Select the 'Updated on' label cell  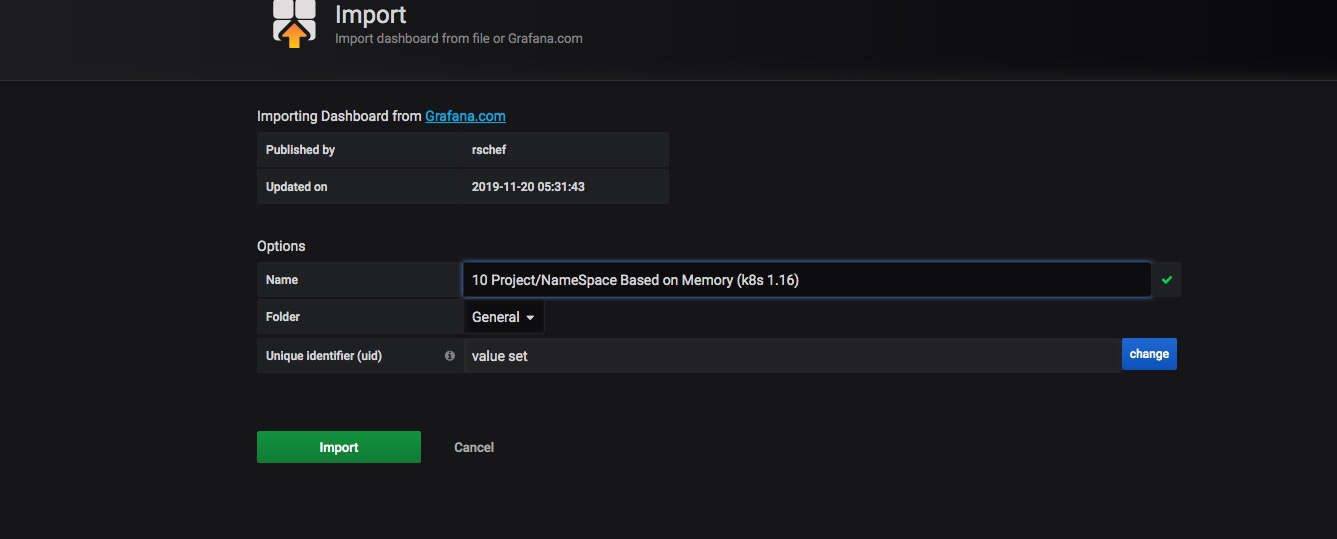pos(297,187)
